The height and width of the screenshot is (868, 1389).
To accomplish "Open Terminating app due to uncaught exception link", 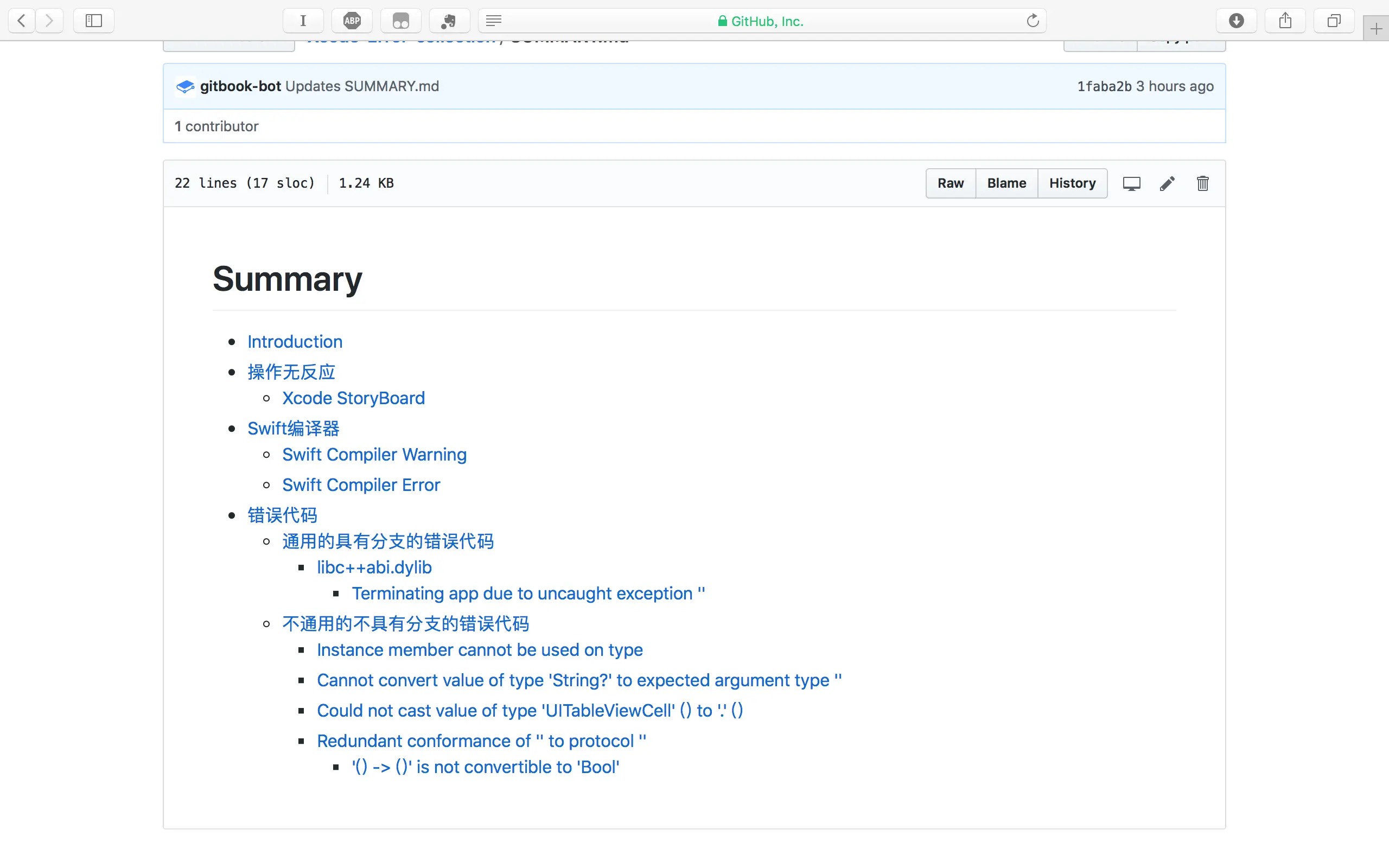I will [x=528, y=593].
